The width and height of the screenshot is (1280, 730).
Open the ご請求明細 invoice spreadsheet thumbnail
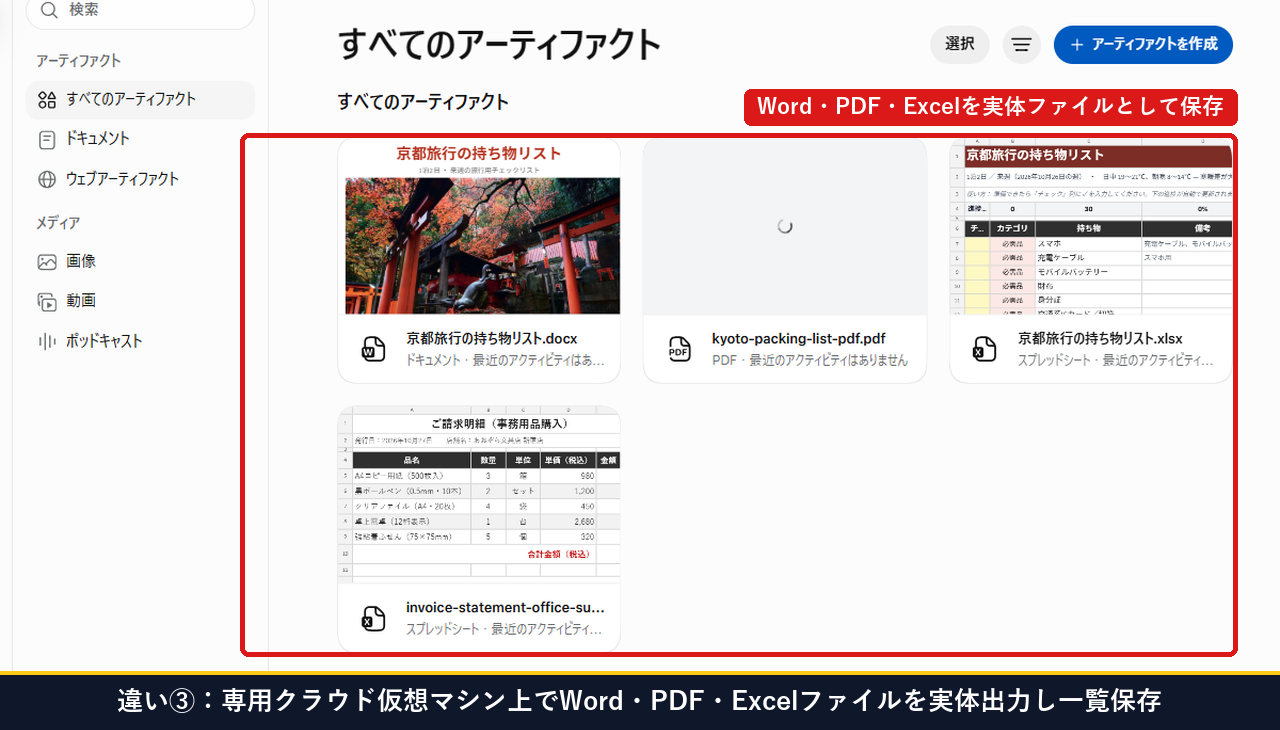(479, 495)
